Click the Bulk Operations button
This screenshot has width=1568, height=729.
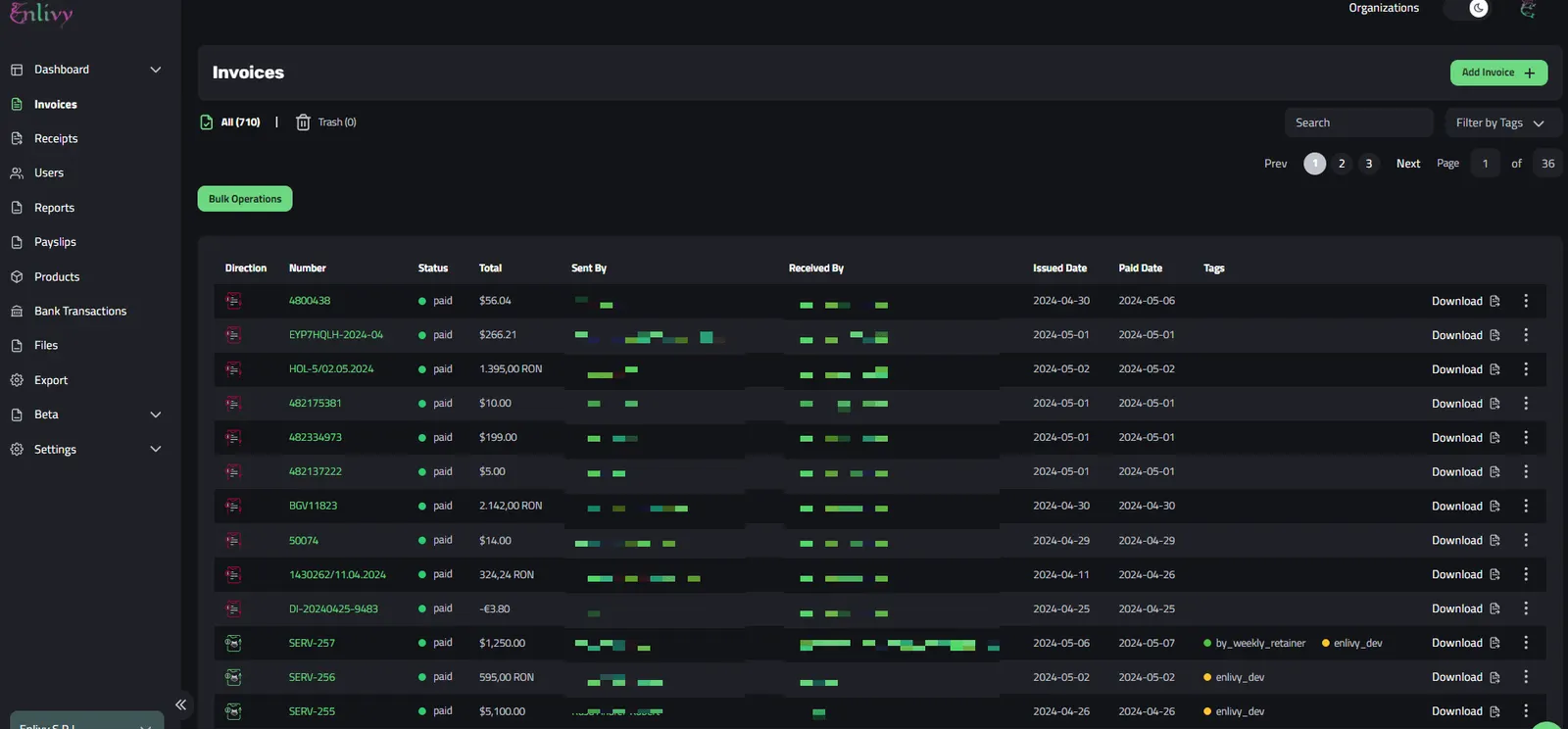(245, 199)
